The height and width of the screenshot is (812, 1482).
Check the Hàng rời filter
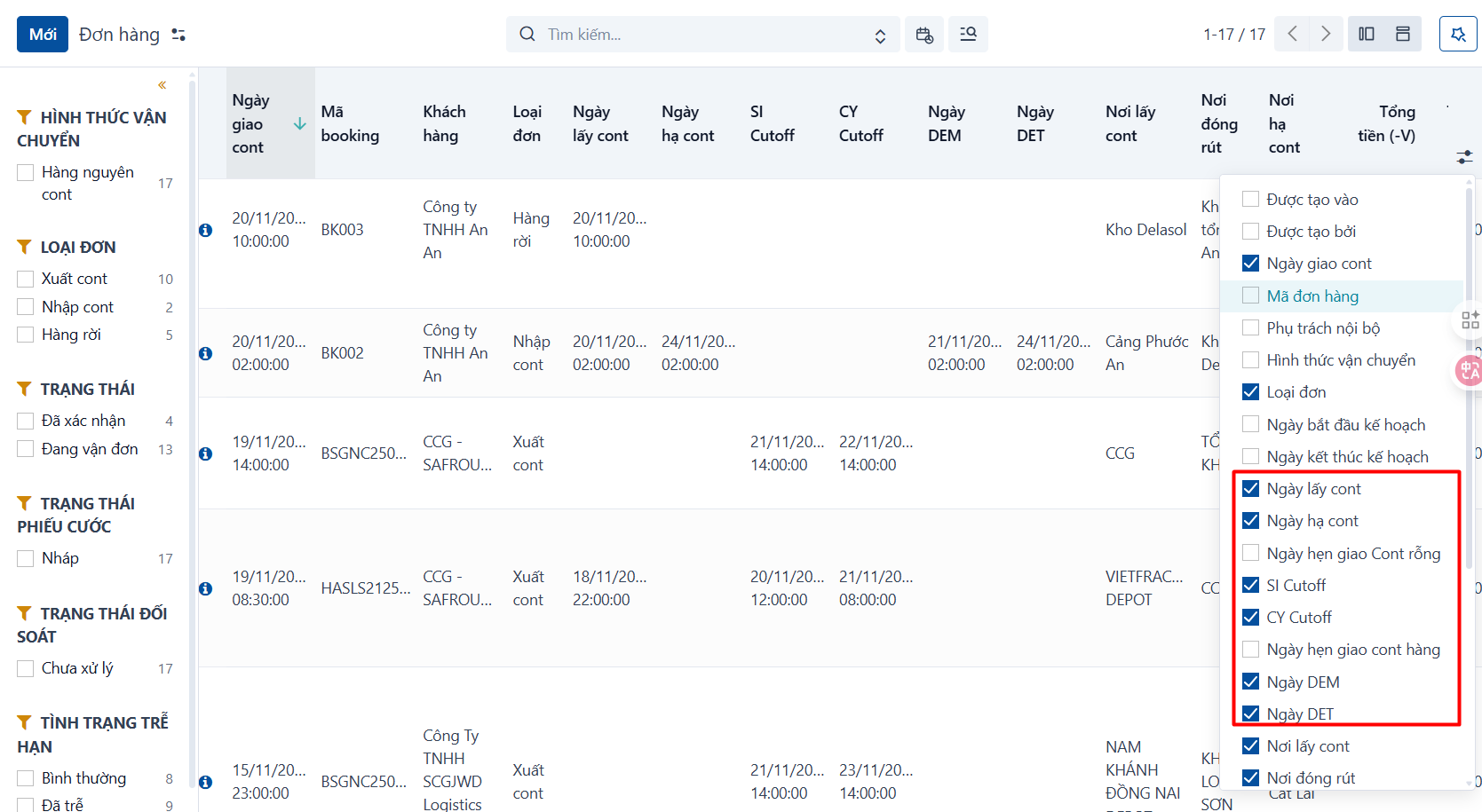(x=26, y=335)
